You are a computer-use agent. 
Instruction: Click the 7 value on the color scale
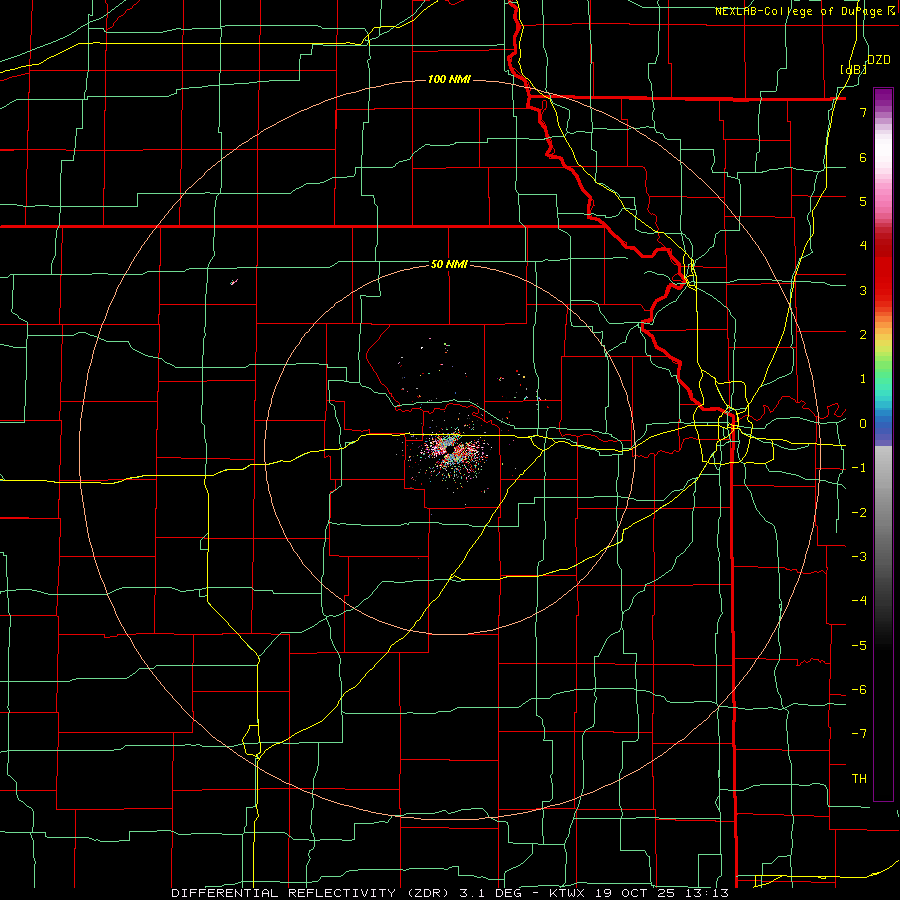(863, 112)
